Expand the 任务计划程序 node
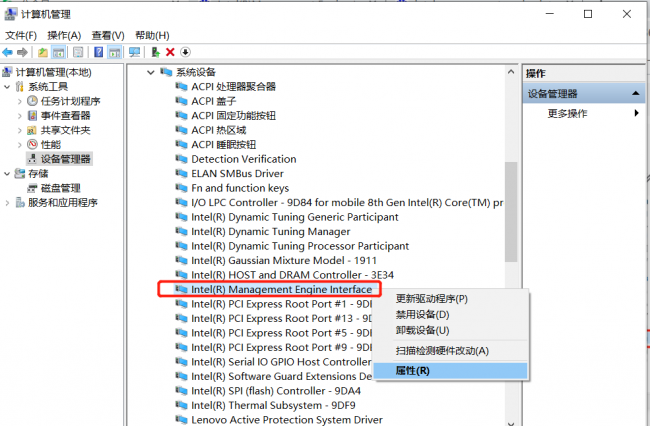 [x=19, y=101]
